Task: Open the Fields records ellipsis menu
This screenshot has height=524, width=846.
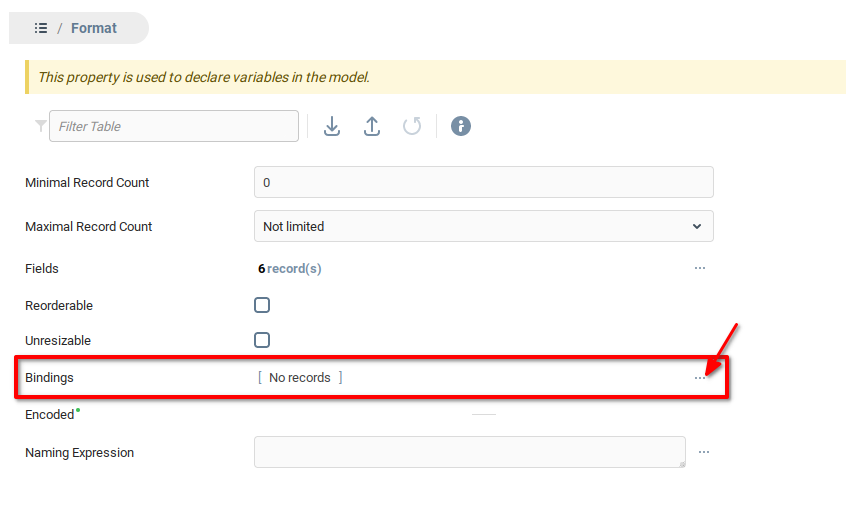Action: pyautogui.click(x=700, y=268)
